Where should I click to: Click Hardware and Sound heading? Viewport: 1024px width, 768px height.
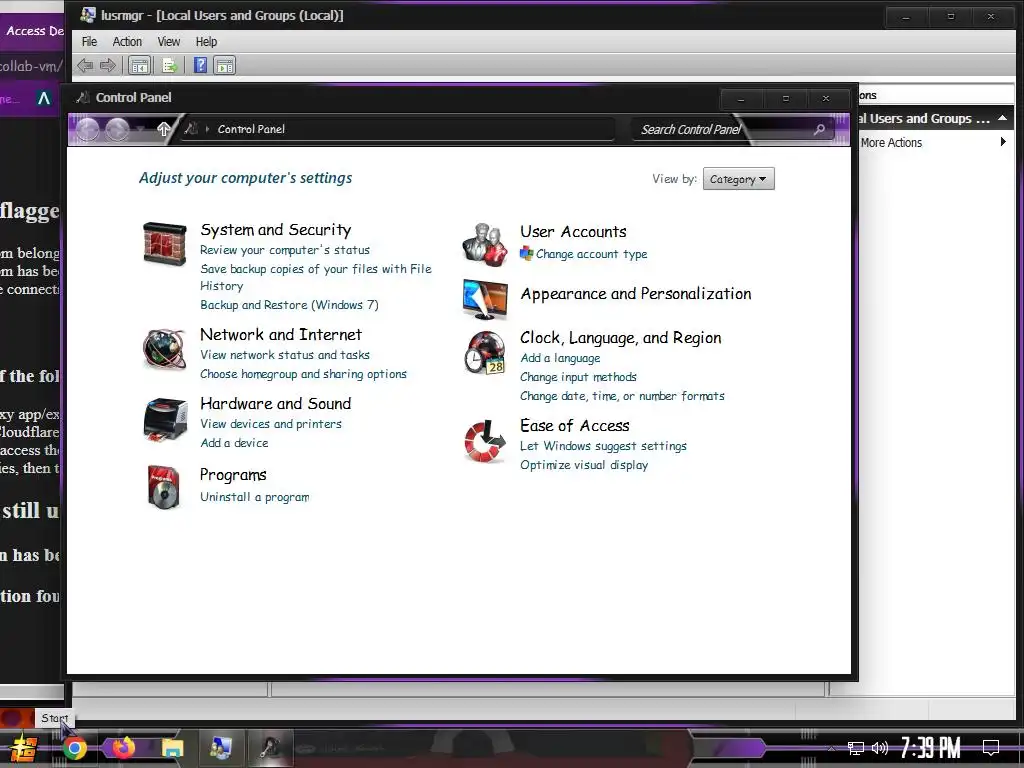(276, 404)
